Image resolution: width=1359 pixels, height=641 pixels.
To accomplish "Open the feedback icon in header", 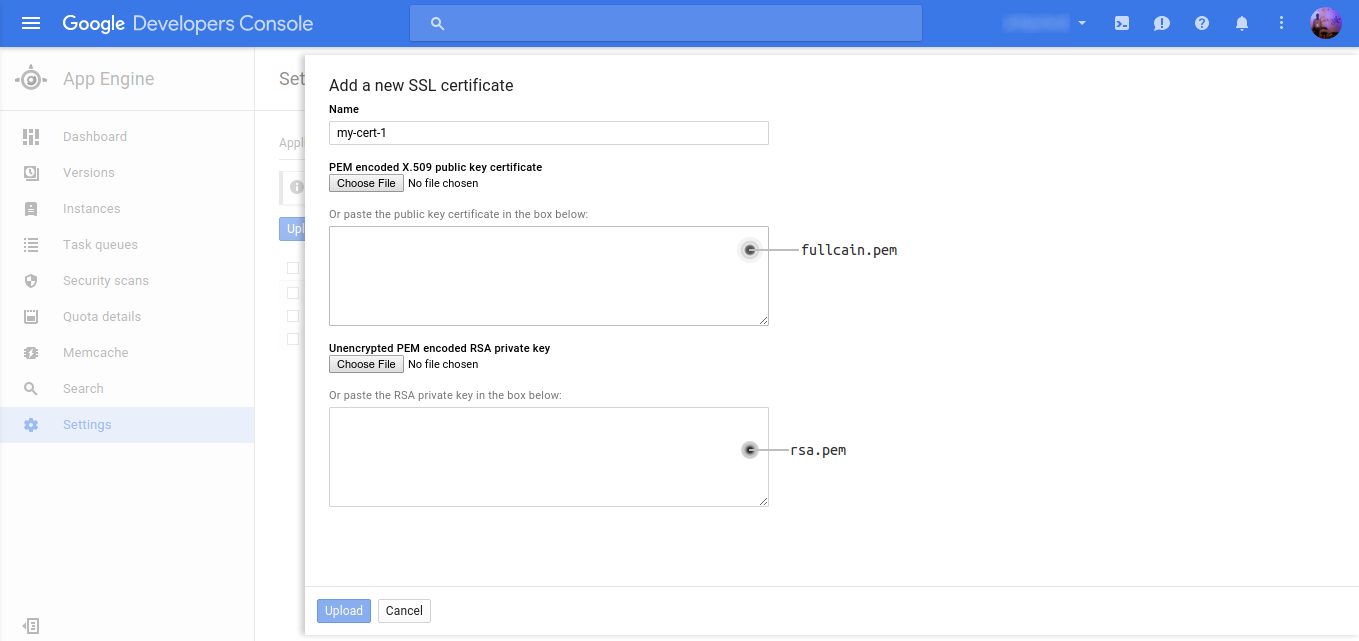I will tap(1162, 23).
